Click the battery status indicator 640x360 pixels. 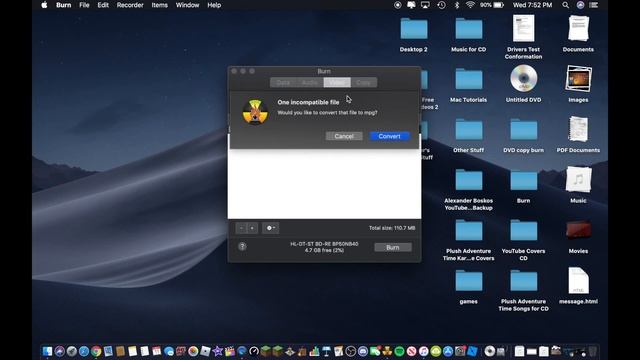(491, 5)
